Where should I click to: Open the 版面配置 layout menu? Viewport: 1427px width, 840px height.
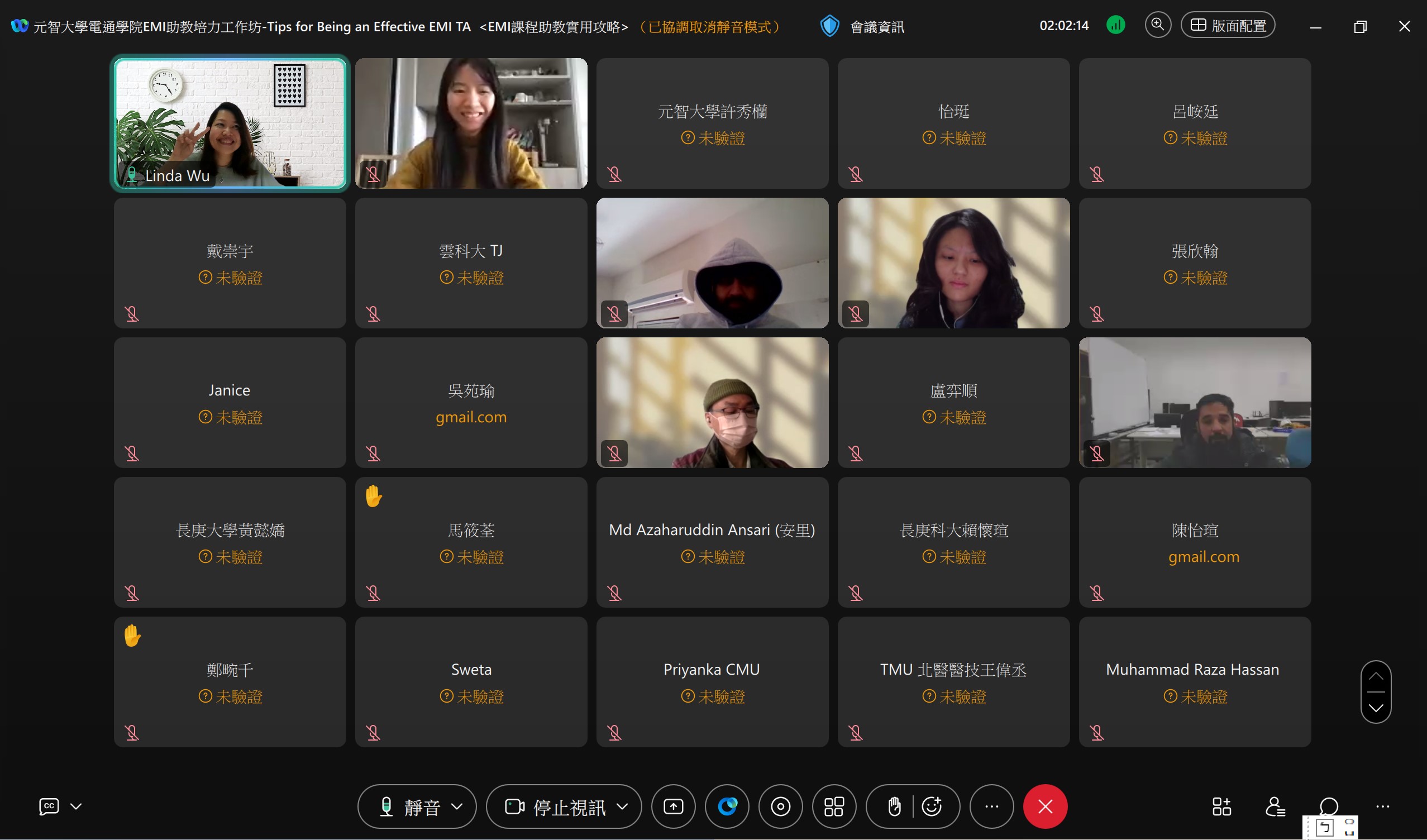[1228, 26]
